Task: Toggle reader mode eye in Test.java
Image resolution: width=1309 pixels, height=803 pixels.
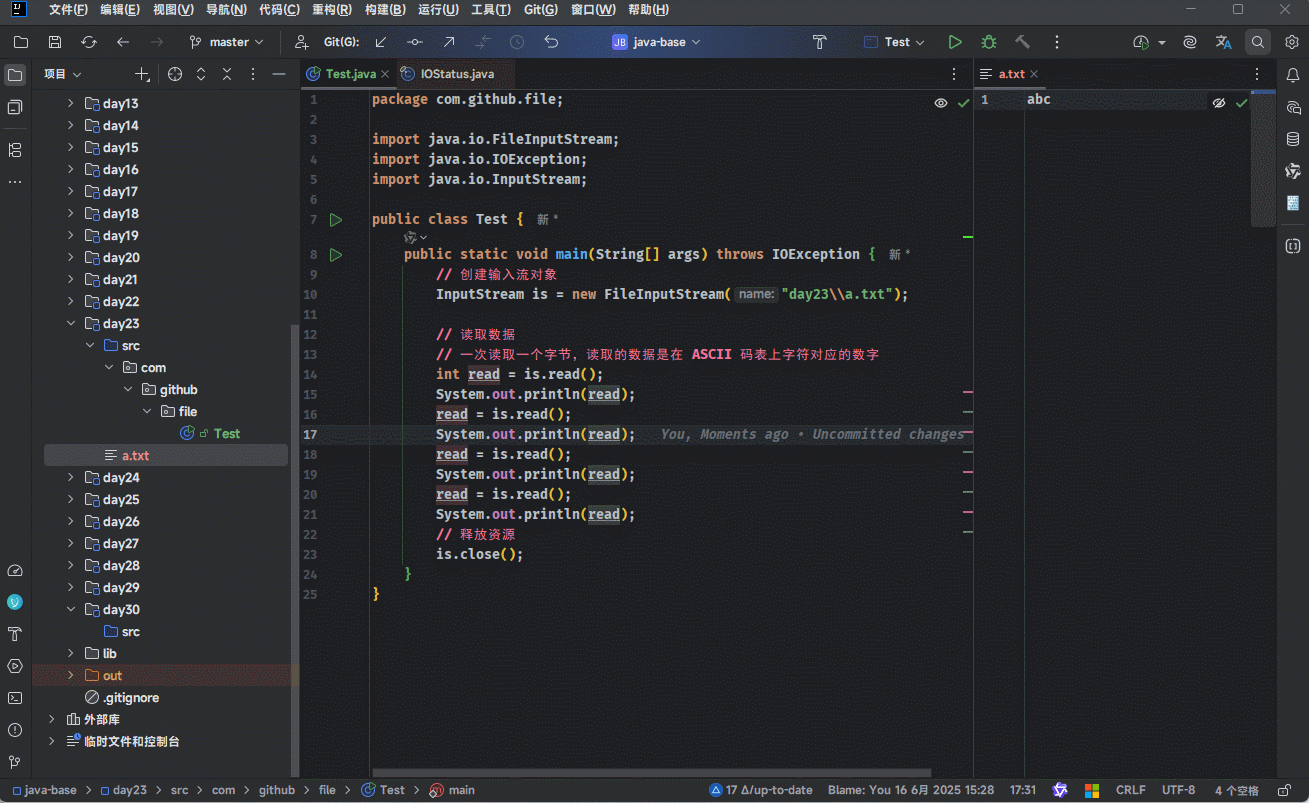Action: [x=941, y=103]
